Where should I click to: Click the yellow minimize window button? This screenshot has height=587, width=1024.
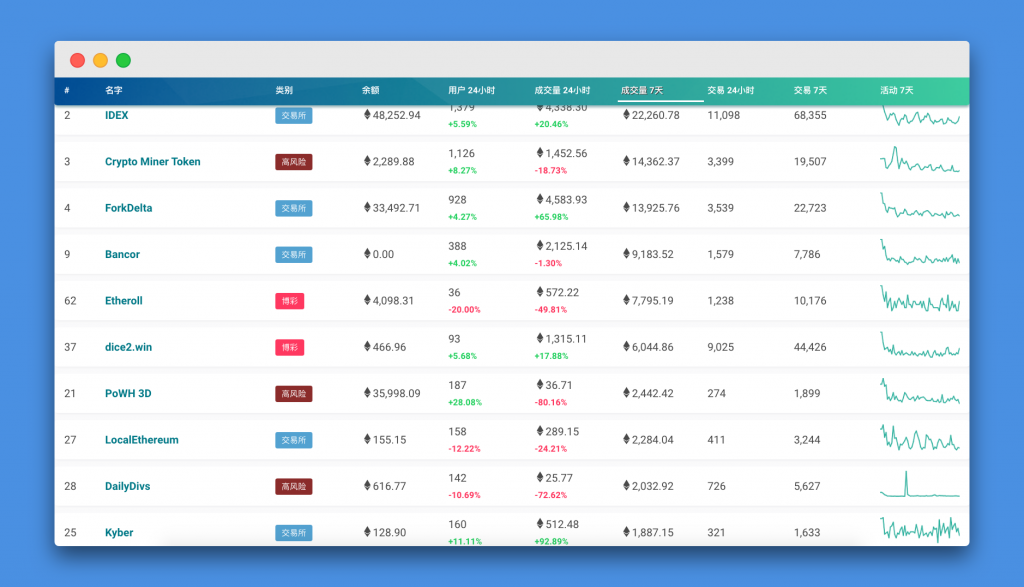point(100,60)
